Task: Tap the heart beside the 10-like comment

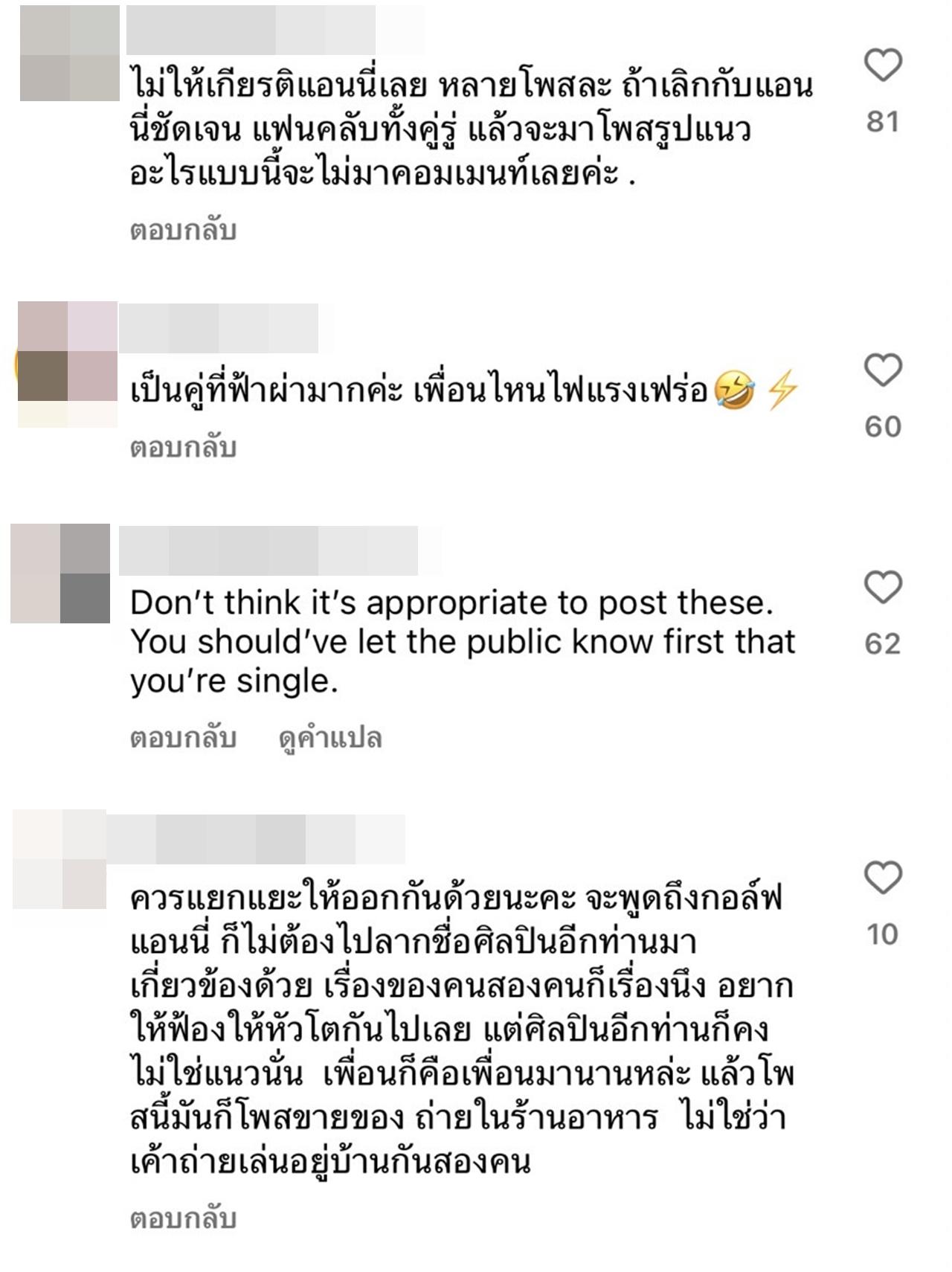Action: (x=883, y=878)
